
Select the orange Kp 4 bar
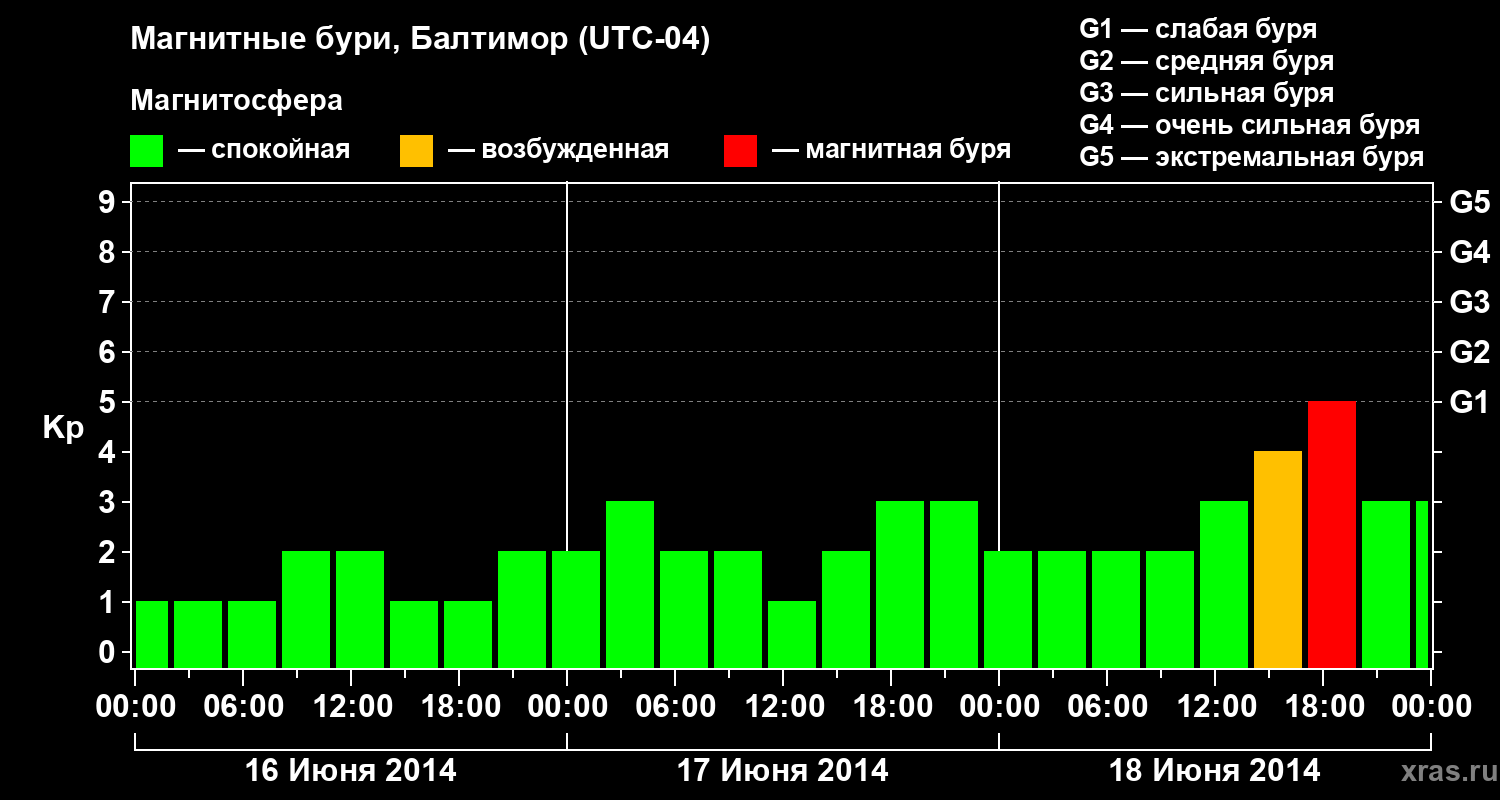1278,560
